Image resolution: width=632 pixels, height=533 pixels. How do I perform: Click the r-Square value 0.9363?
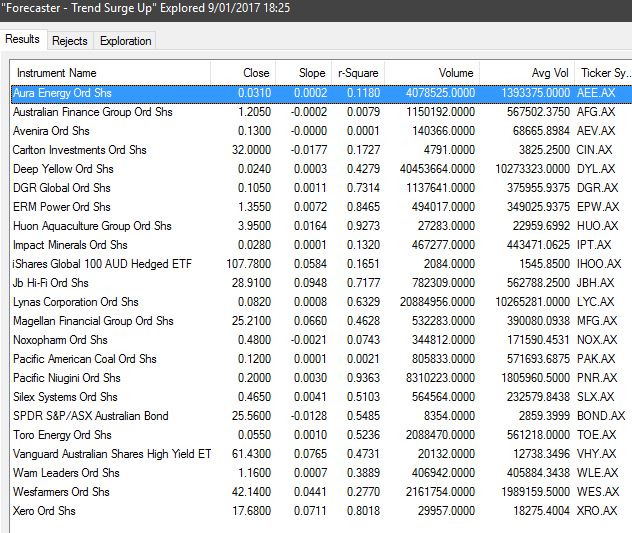pos(364,378)
